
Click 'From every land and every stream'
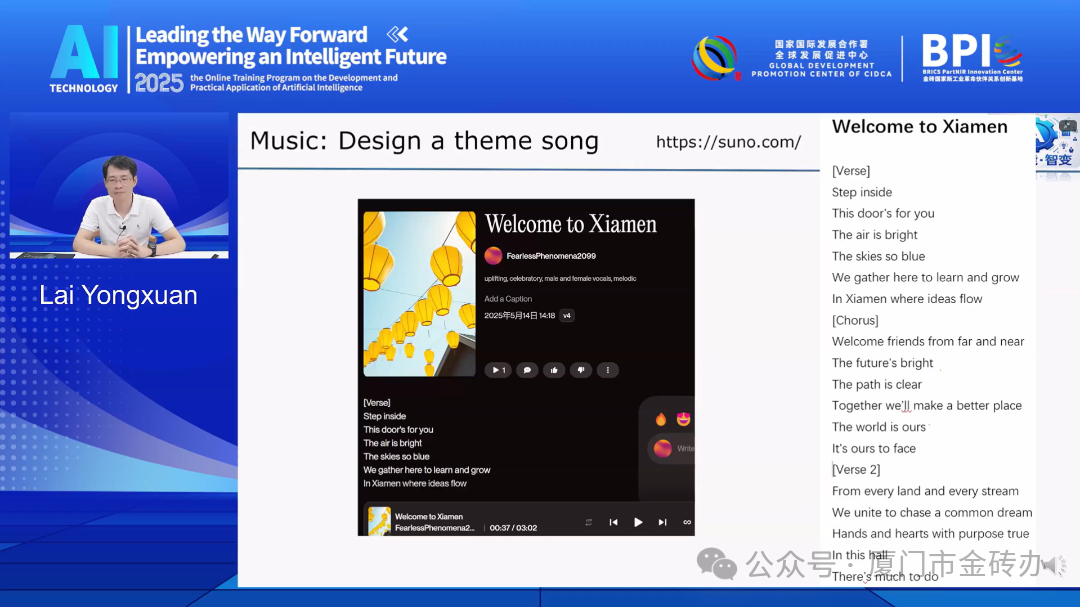tap(925, 491)
